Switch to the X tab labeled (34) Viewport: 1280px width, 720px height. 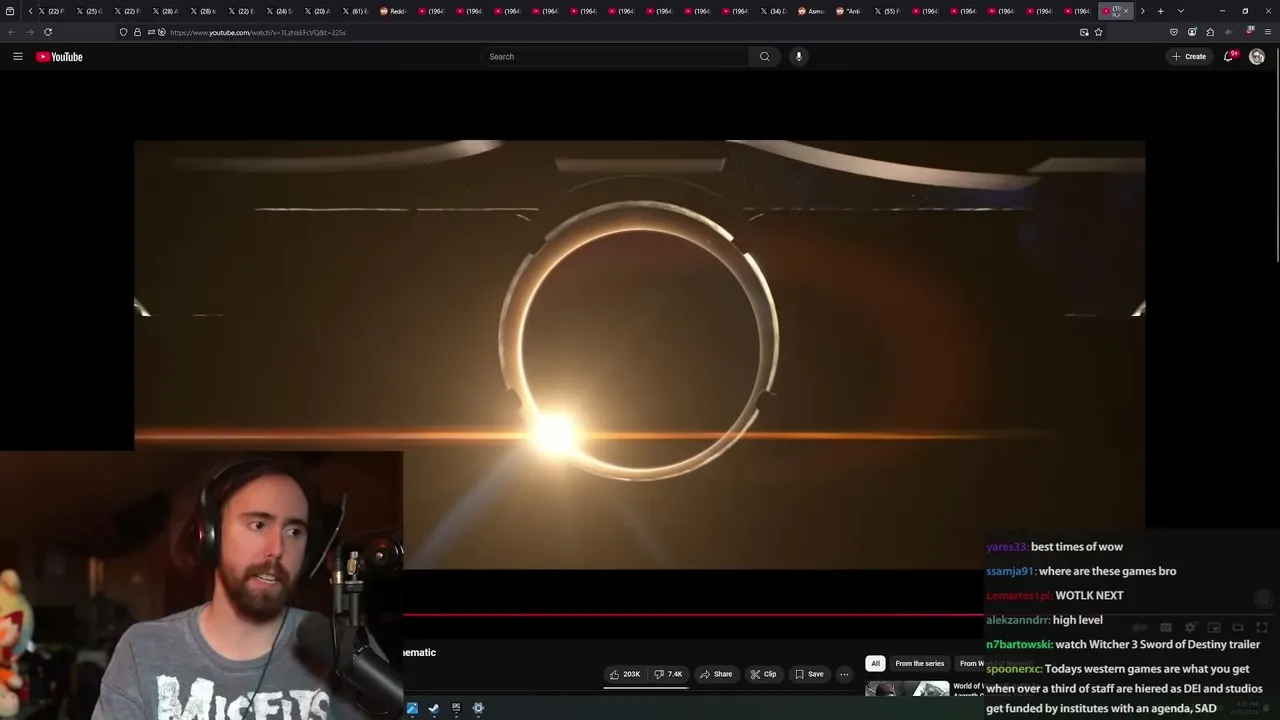coord(773,11)
